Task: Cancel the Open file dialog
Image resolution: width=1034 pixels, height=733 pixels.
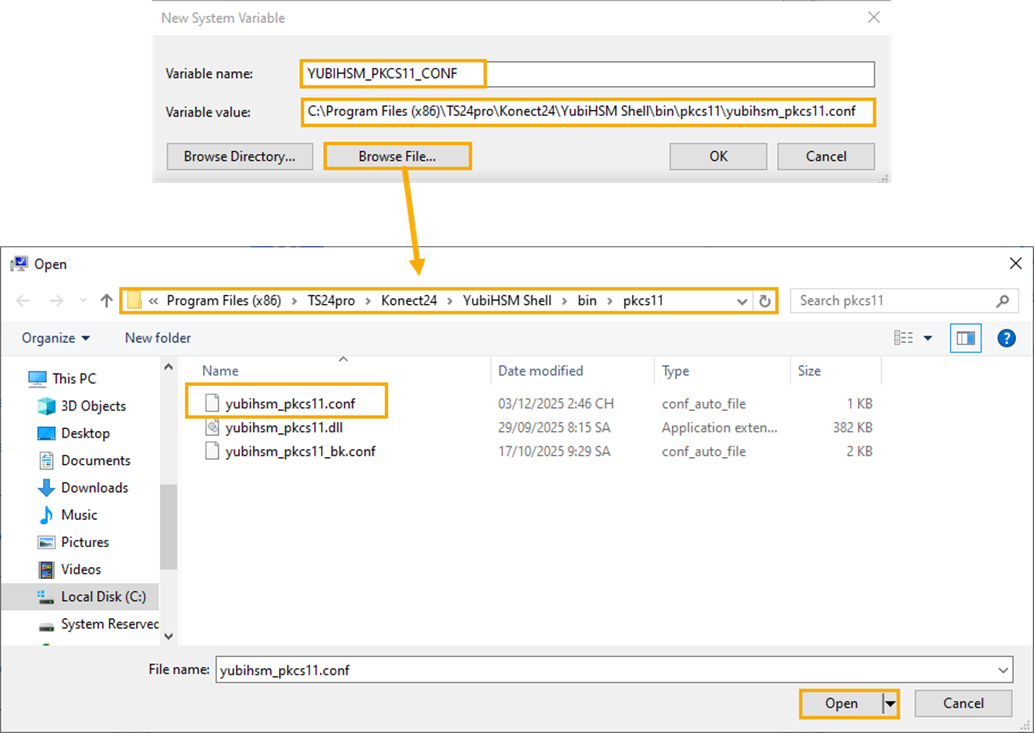Action: pos(963,703)
